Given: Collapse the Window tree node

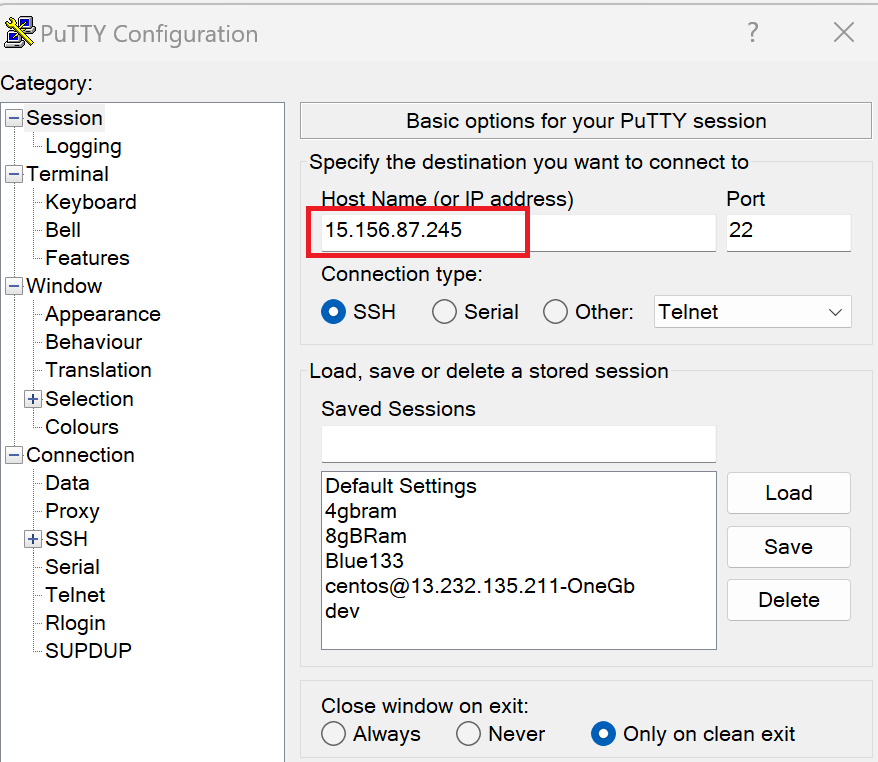Looking at the screenshot, I should 14,286.
